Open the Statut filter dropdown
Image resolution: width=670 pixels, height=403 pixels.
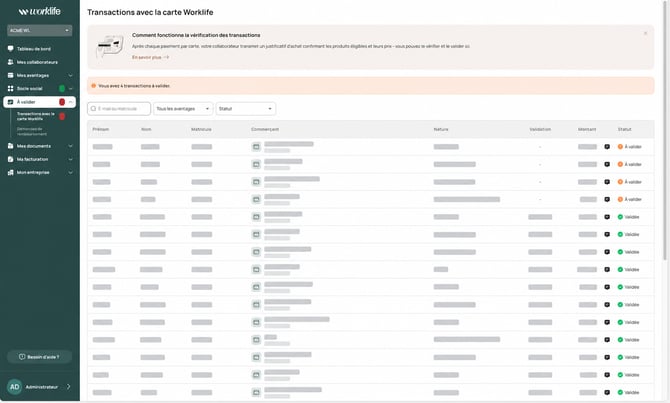(246, 109)
